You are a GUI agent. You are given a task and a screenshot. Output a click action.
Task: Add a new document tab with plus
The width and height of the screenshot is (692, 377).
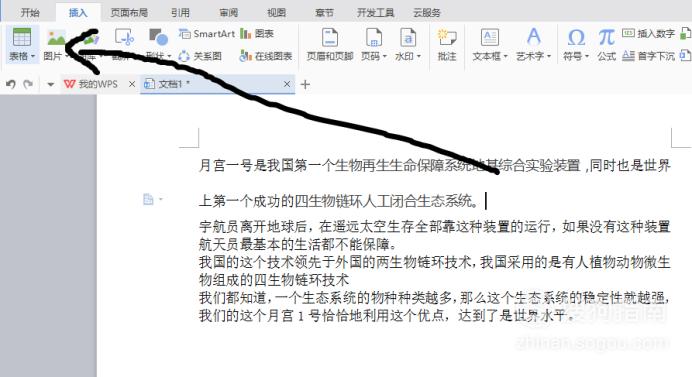tap(305, 84)
